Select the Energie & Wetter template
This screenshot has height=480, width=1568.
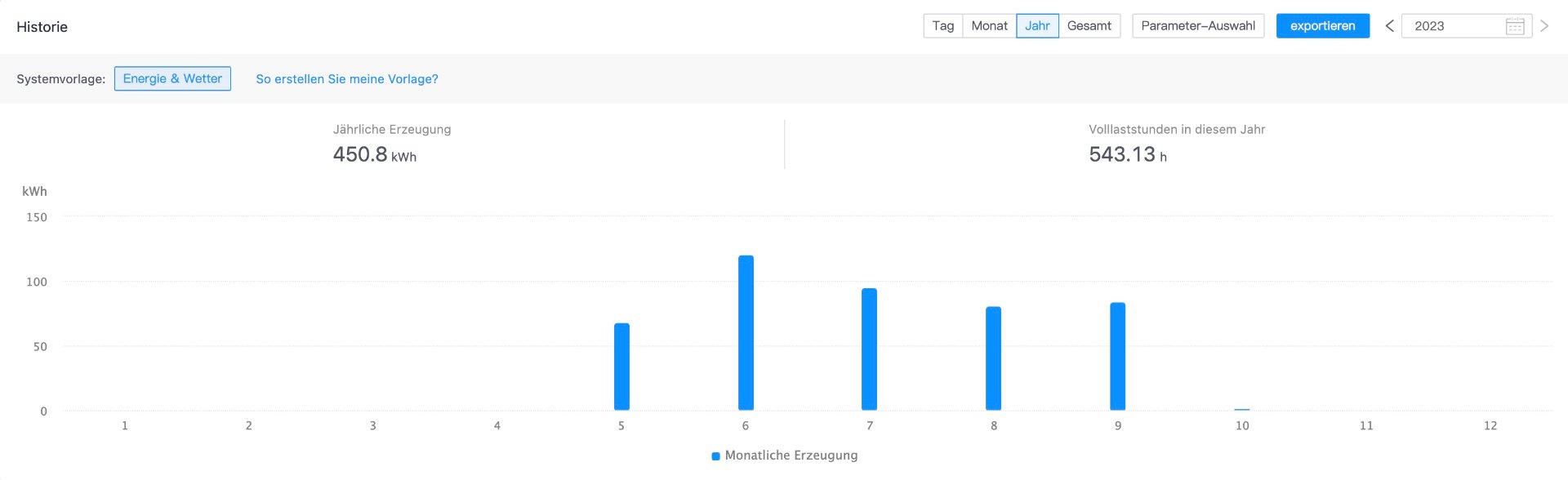coord(172,79)
